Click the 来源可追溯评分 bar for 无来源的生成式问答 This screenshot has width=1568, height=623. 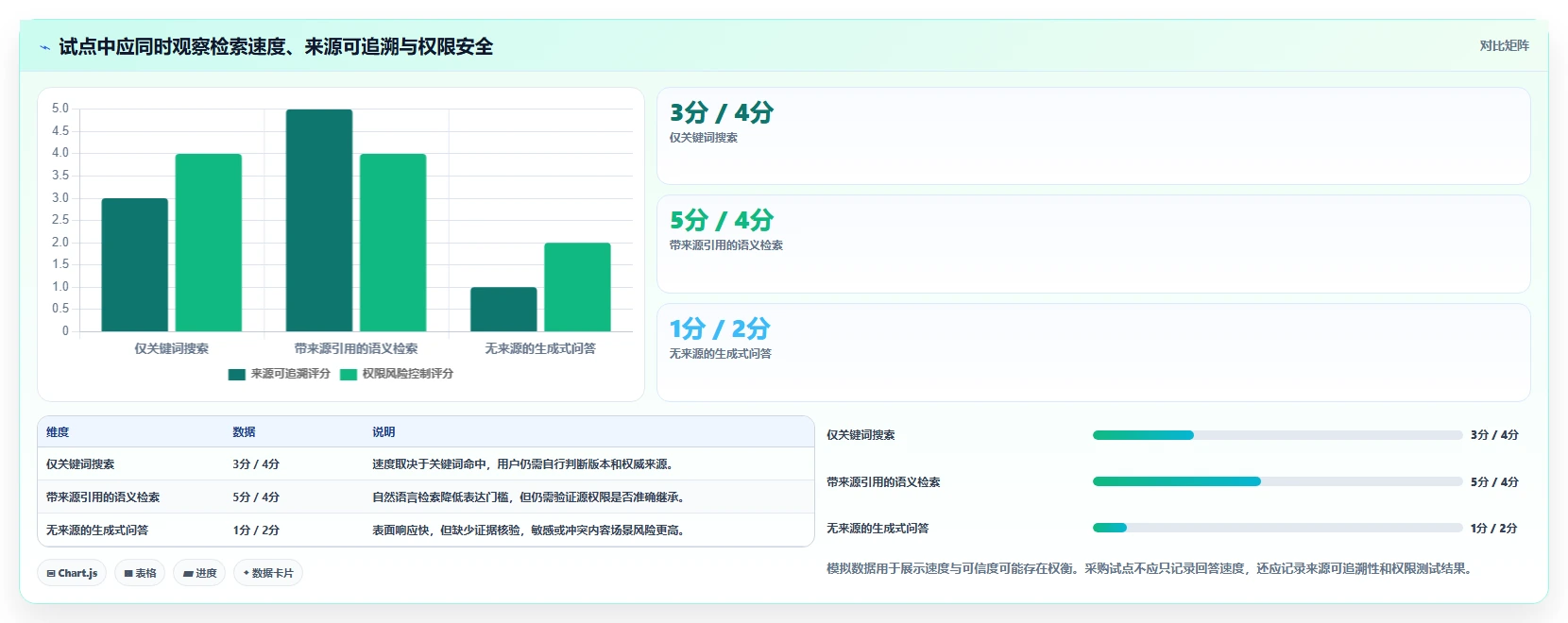click(503, 310)
